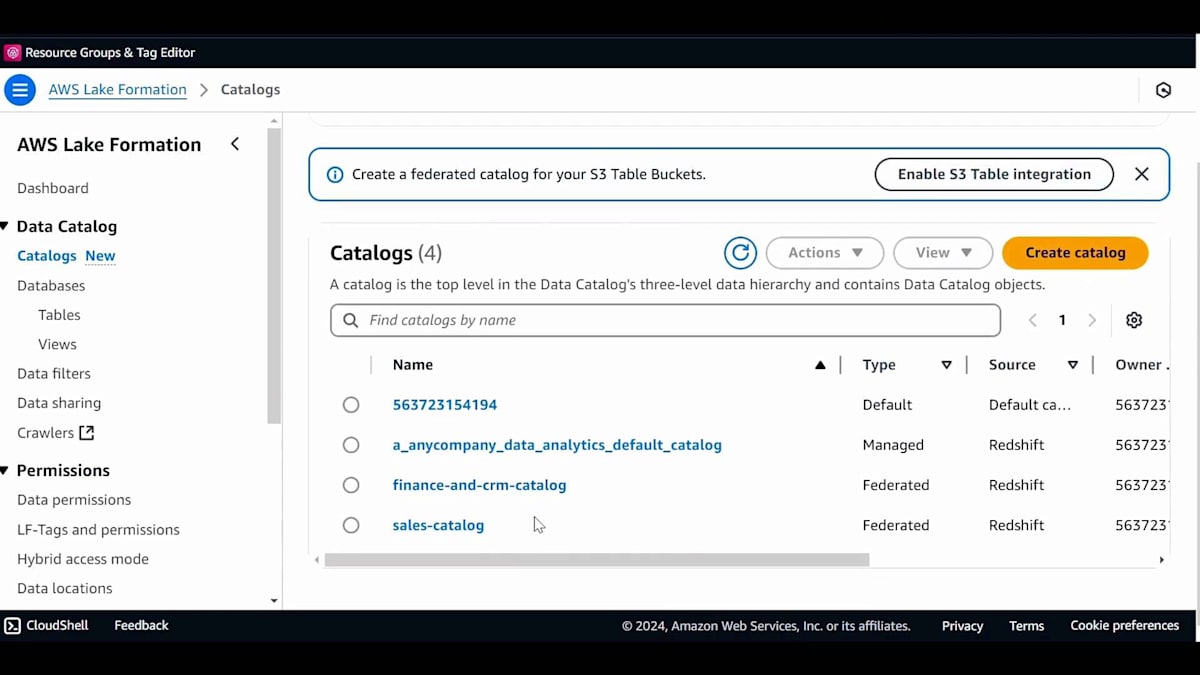Viewport: 1200px width, 675px height.
Task: Collapse the AWS Lake Formation sidebar
Action: 235,144
